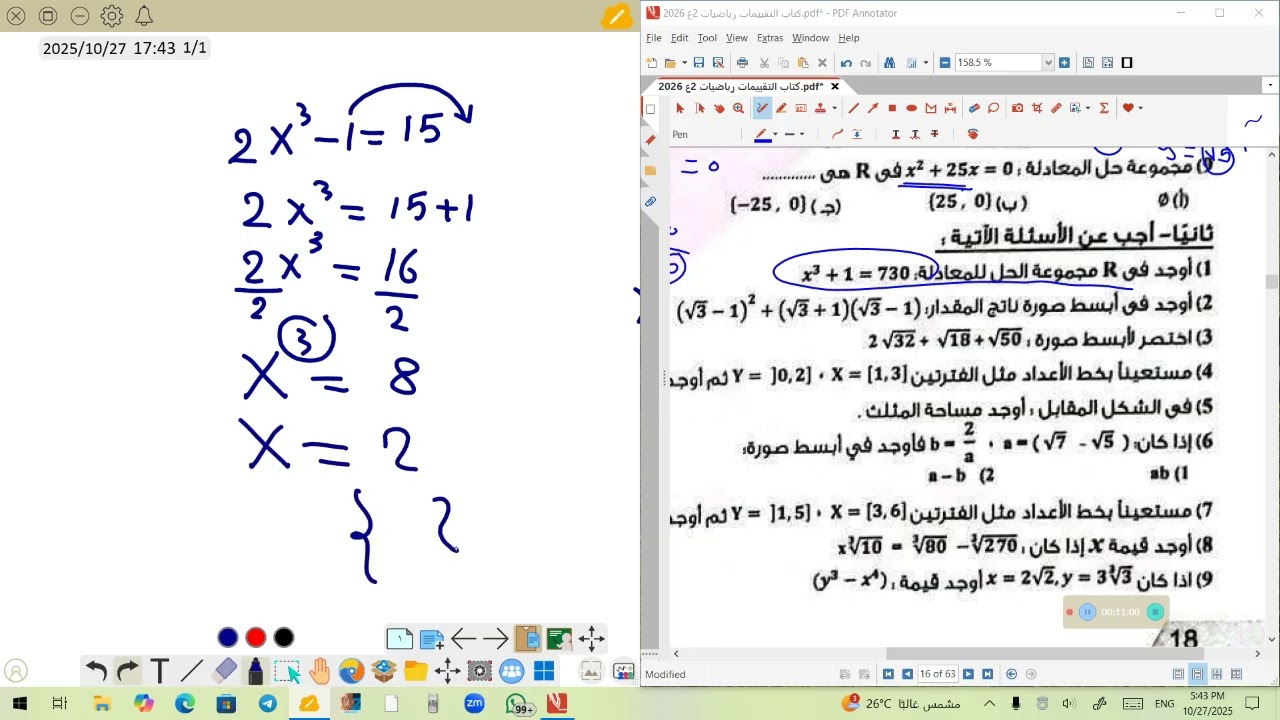Stop the screen recording
The image size is (1280, 720).
[1155, 612]
